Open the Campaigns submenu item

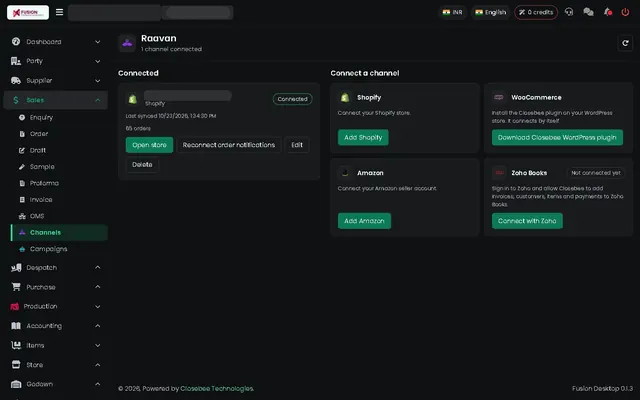pos(59,249)
